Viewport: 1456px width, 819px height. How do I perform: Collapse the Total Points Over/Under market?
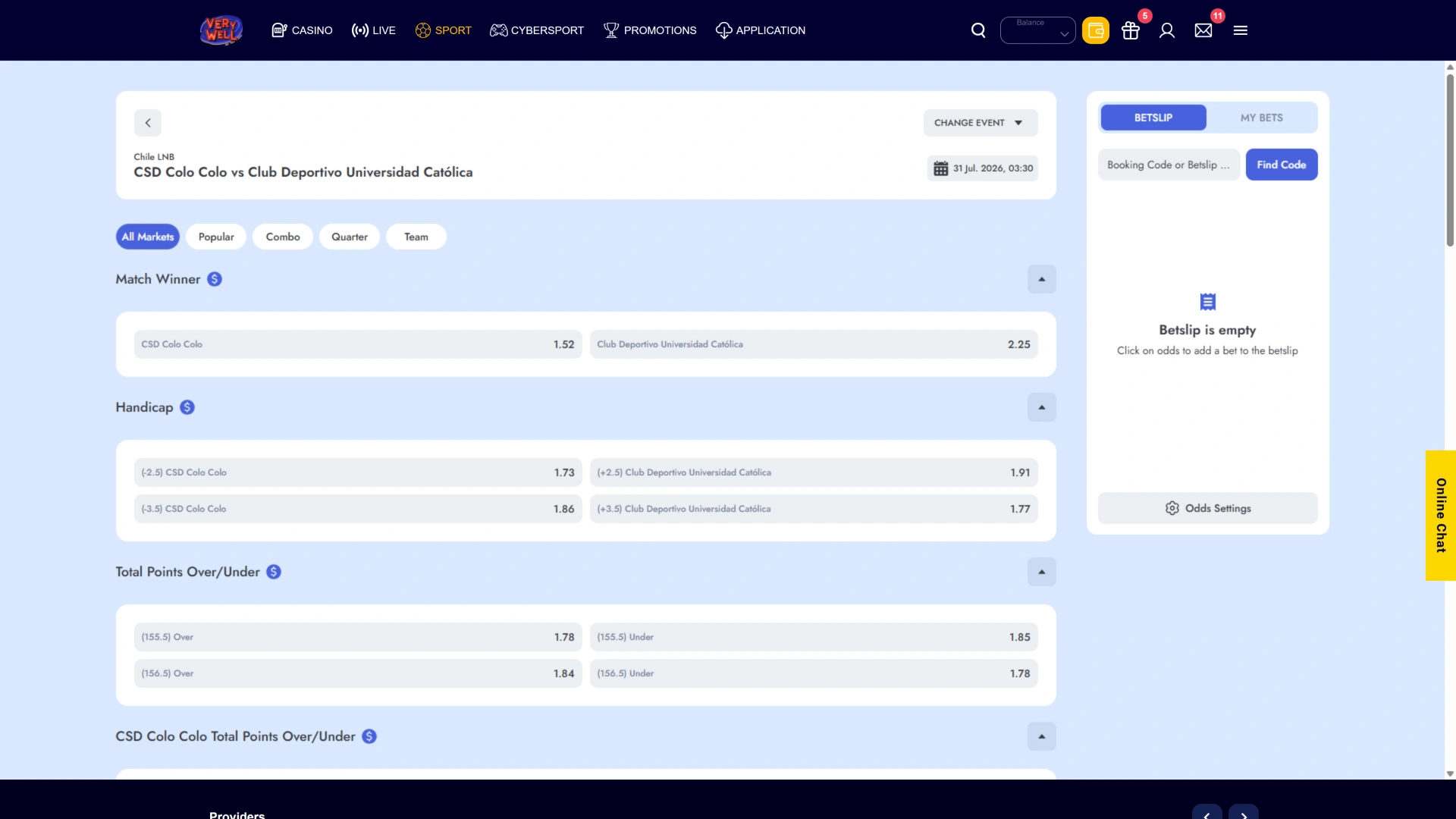click(x=1042, y=572)
